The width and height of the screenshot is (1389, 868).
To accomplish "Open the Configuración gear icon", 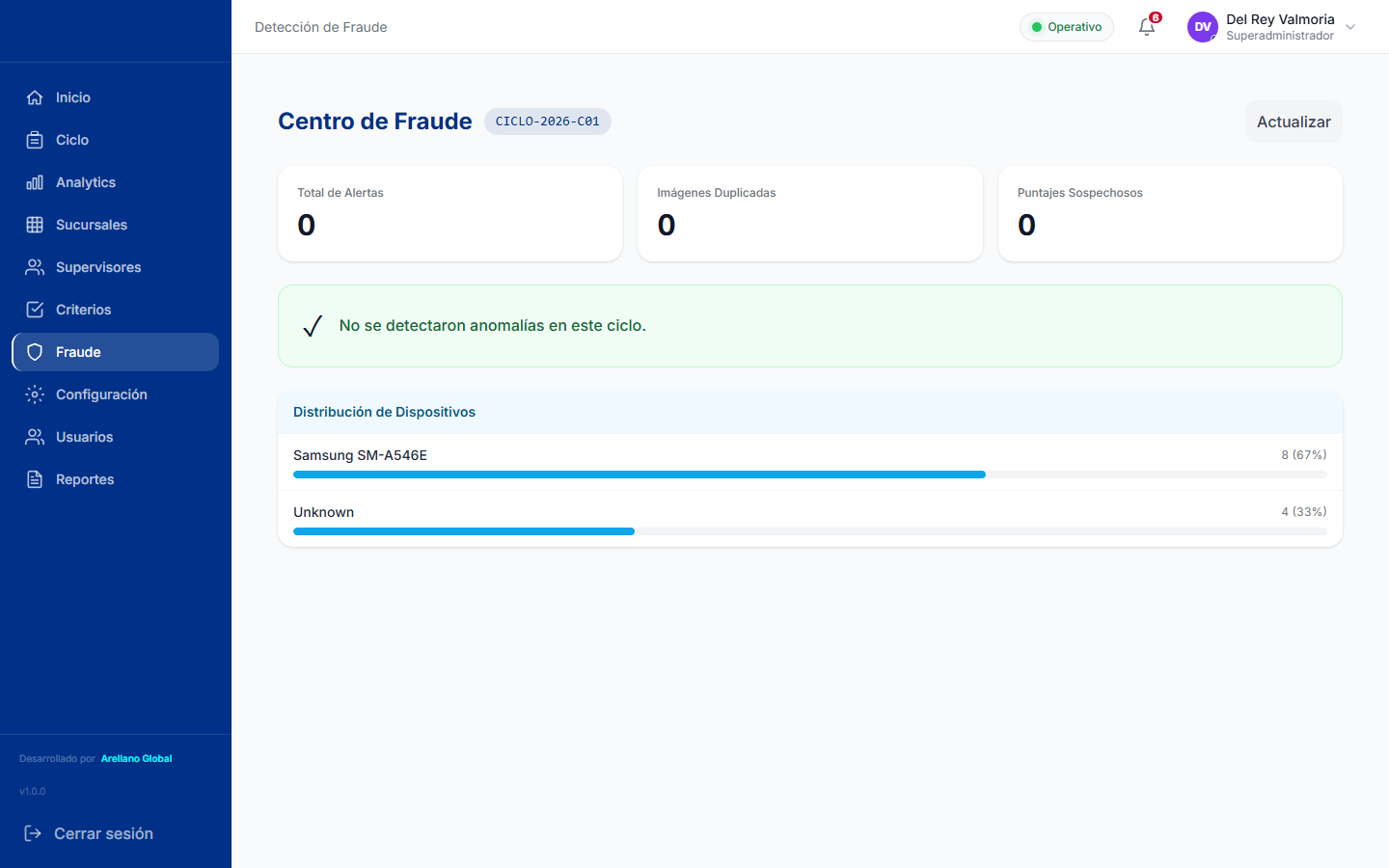I will [35, 394].
